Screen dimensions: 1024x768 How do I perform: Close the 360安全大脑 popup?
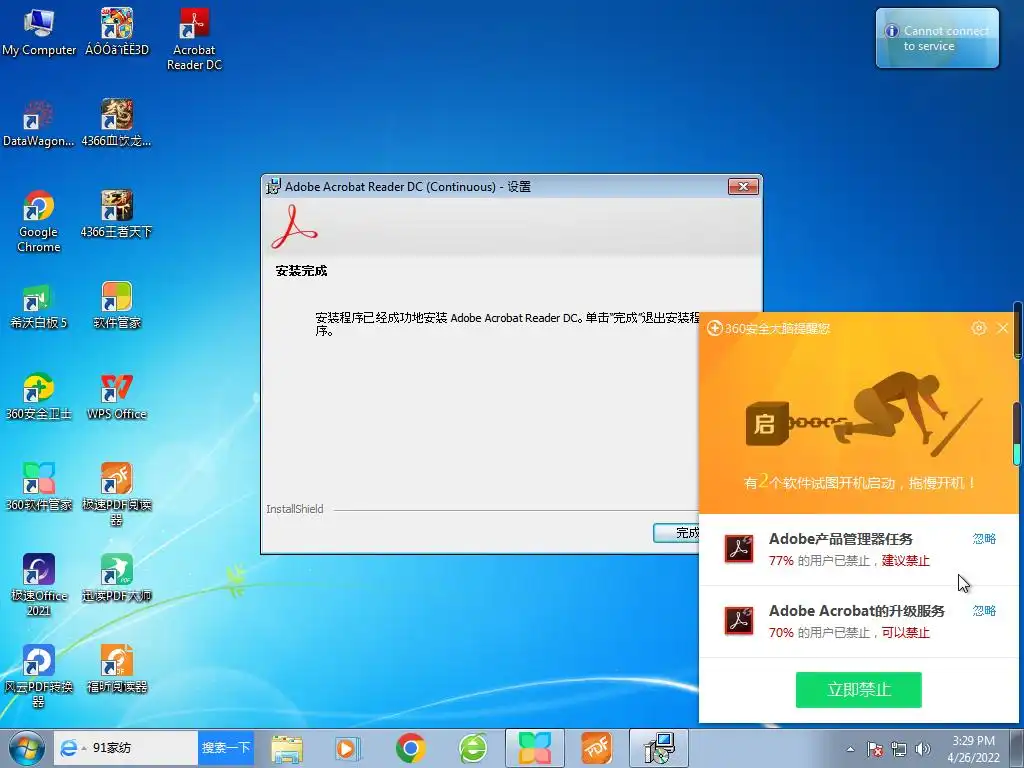[1002, 328]
